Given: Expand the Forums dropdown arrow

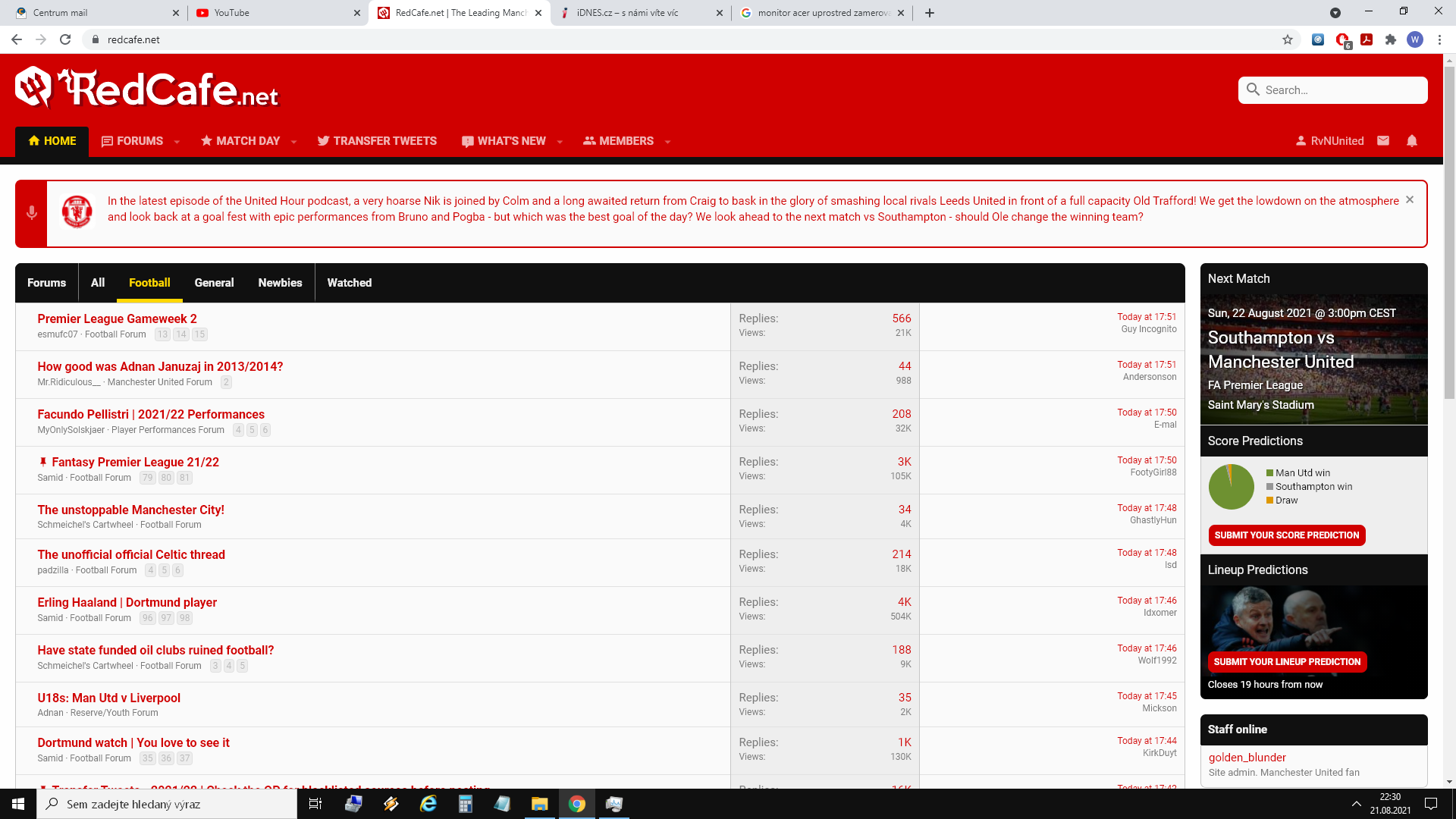Looking at the screenshot, I should [177, 142].
